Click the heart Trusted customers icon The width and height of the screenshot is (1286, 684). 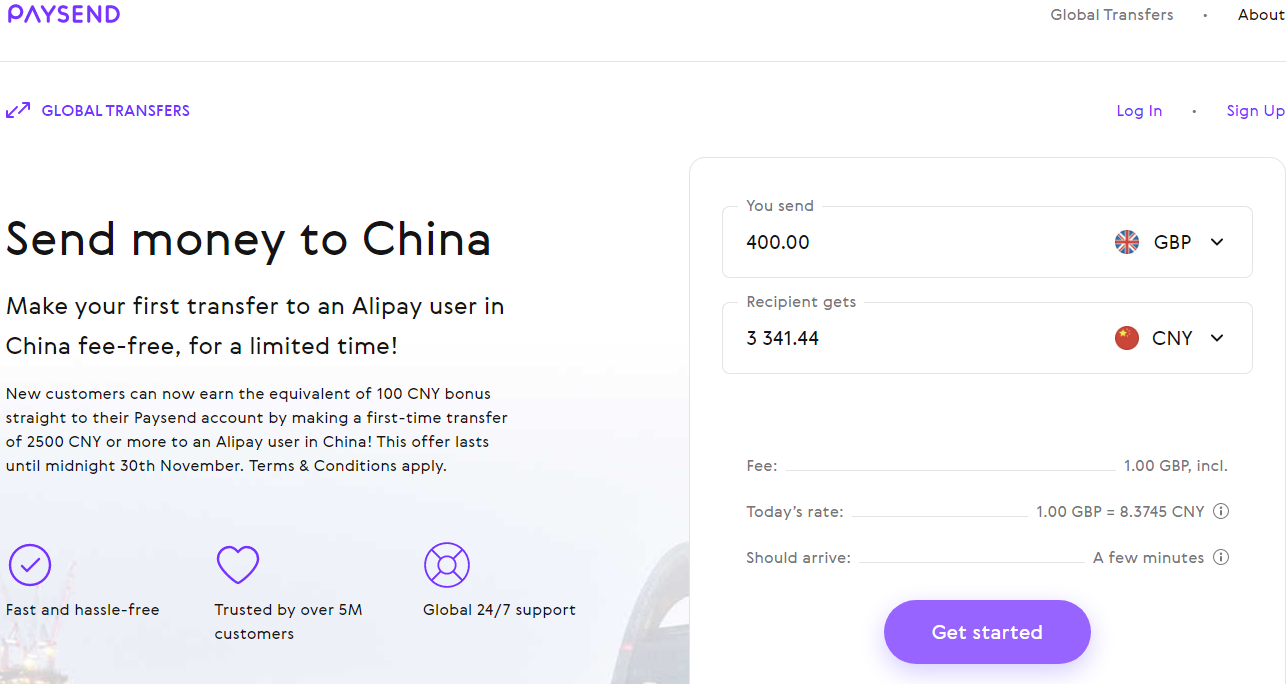point(238,565)
